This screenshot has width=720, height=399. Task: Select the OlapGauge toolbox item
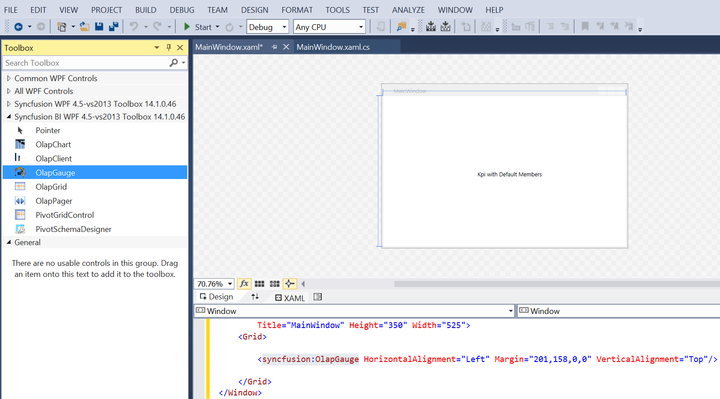click(x=95, y=173)
